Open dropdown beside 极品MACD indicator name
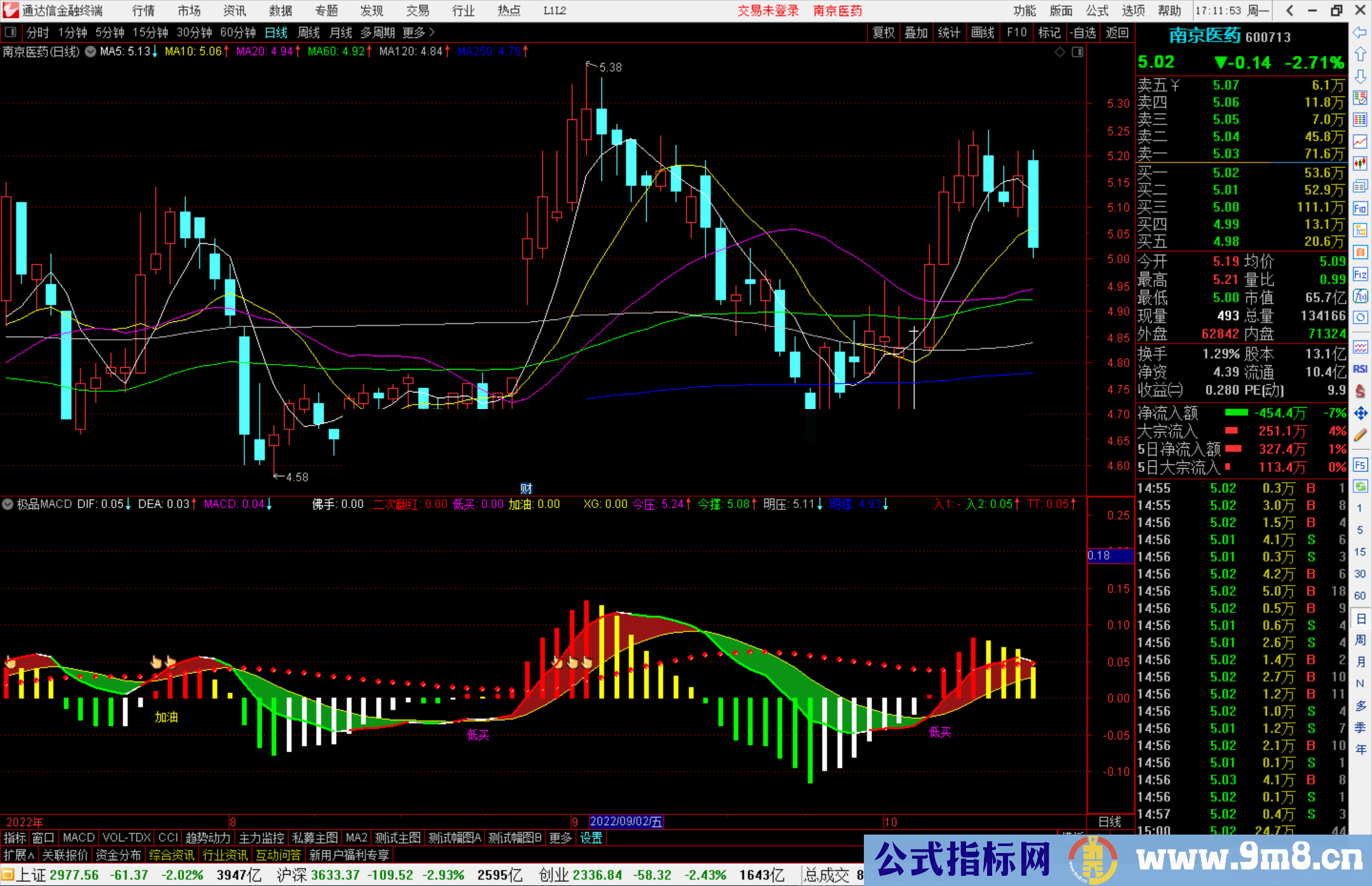The width and height of the screenshot is (1372, 886). (x=8, y=504)
